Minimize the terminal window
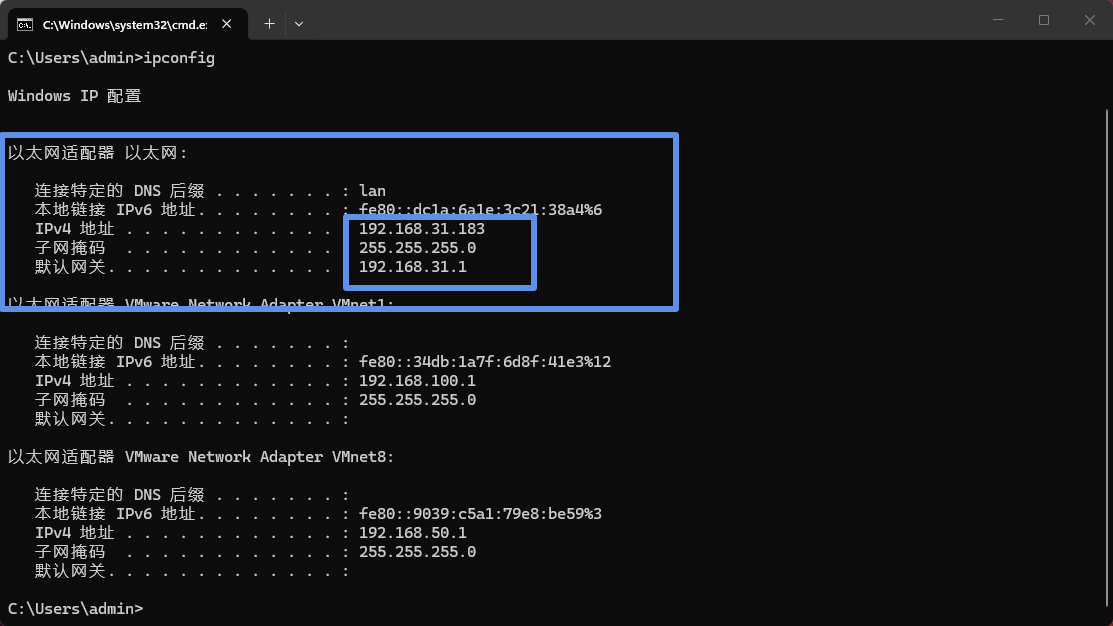 [x=997, y=20]
